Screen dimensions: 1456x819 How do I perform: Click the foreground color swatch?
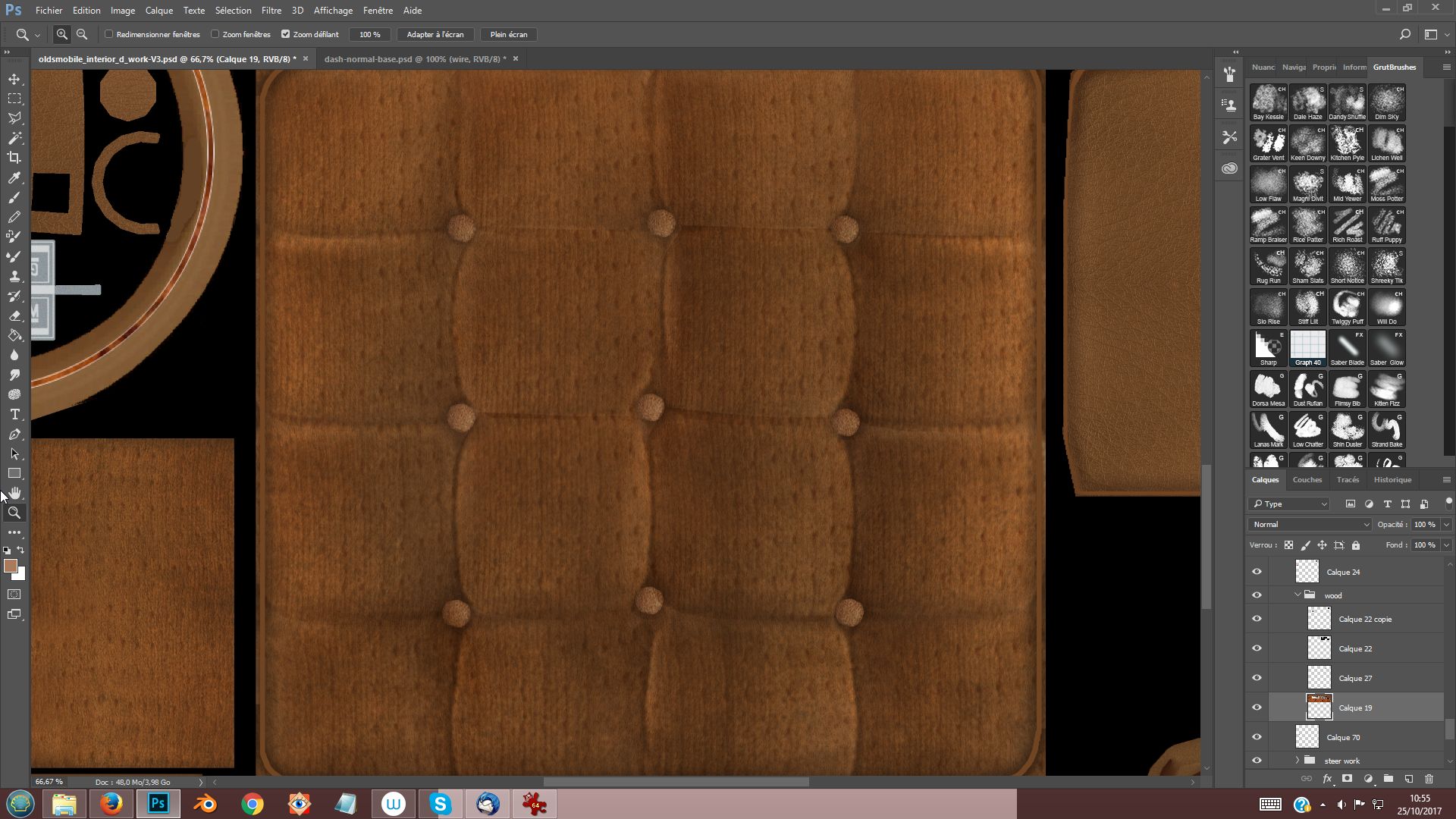pos(10,566)
